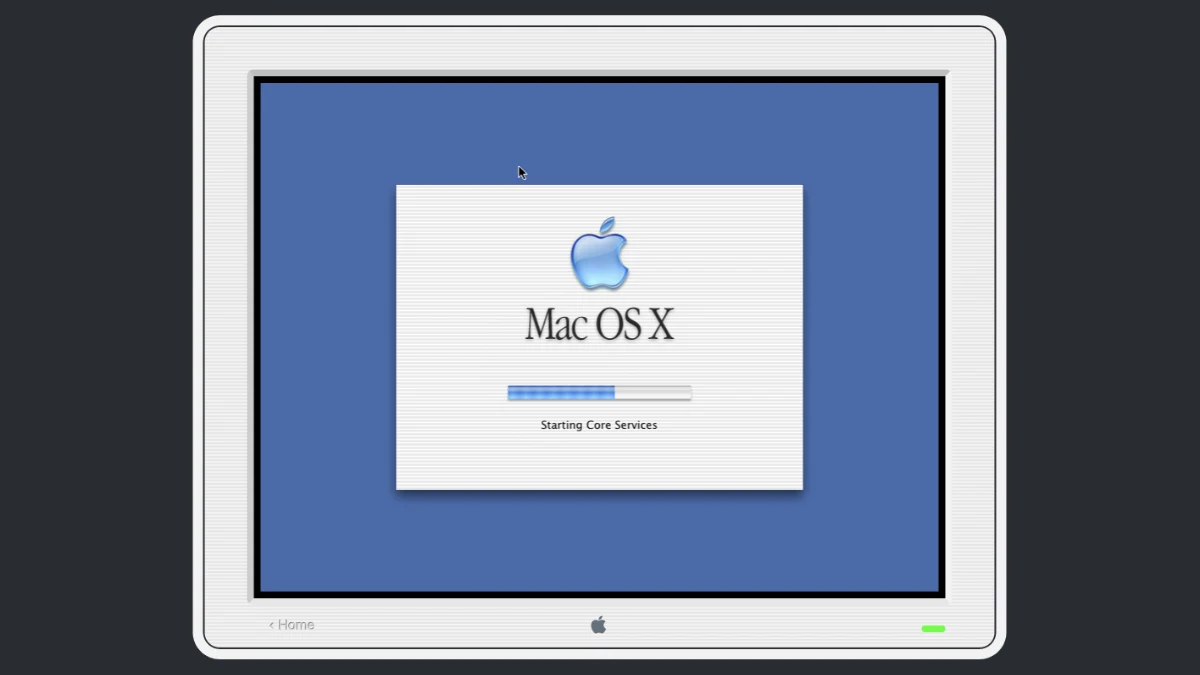Click the "Mac OS X" title text
Image resolution: width=1200 pixels, height=675 pixels.
point(599,324)
